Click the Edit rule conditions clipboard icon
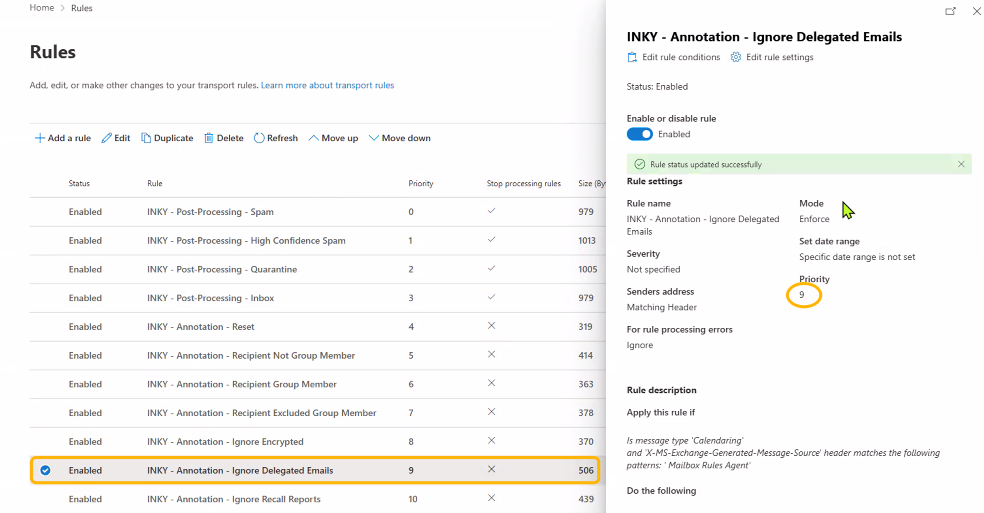984x513 pixels. coord(632,57)
